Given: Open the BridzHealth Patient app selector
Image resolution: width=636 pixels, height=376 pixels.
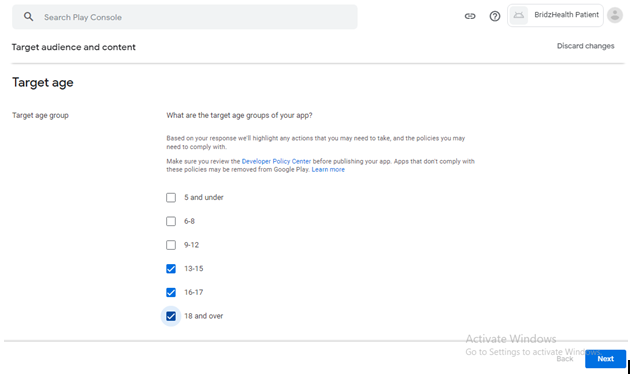Looking at the screenshot, I should click(555, 15).
